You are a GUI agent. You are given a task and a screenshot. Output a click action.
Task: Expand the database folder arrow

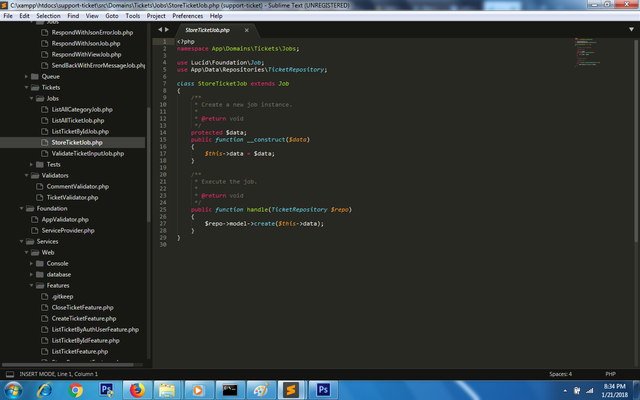pos(31,275)
